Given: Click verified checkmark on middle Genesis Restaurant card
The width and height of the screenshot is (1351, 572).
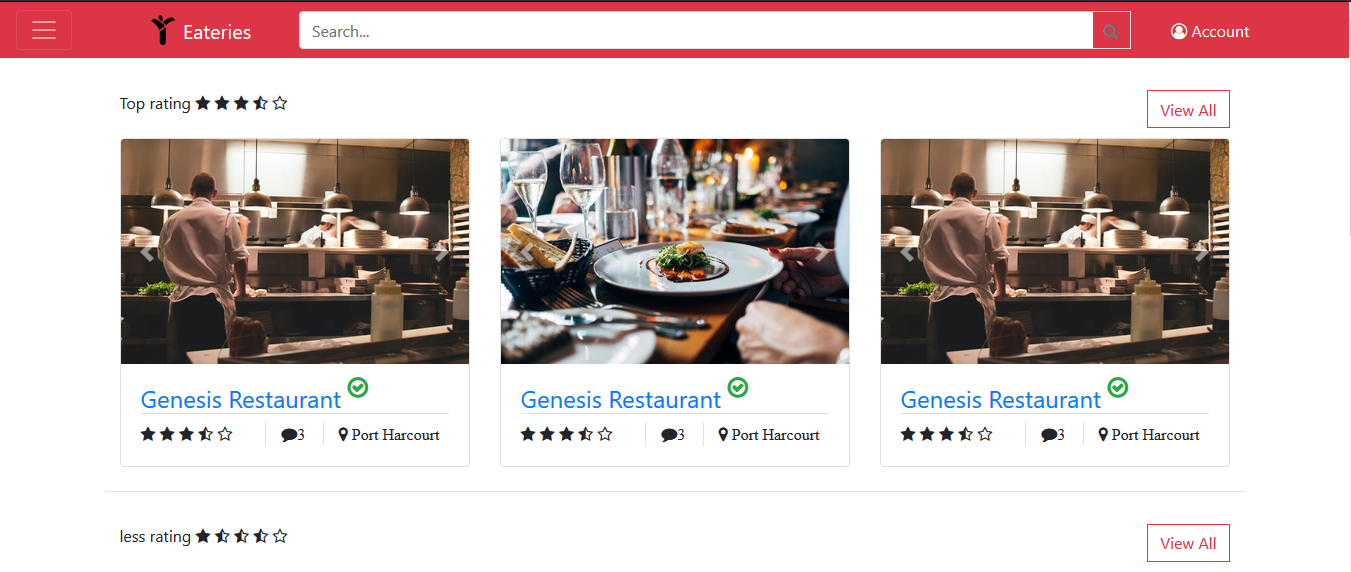Looking at the screenshot, I should pyautogui.click(x=738, y=387).
